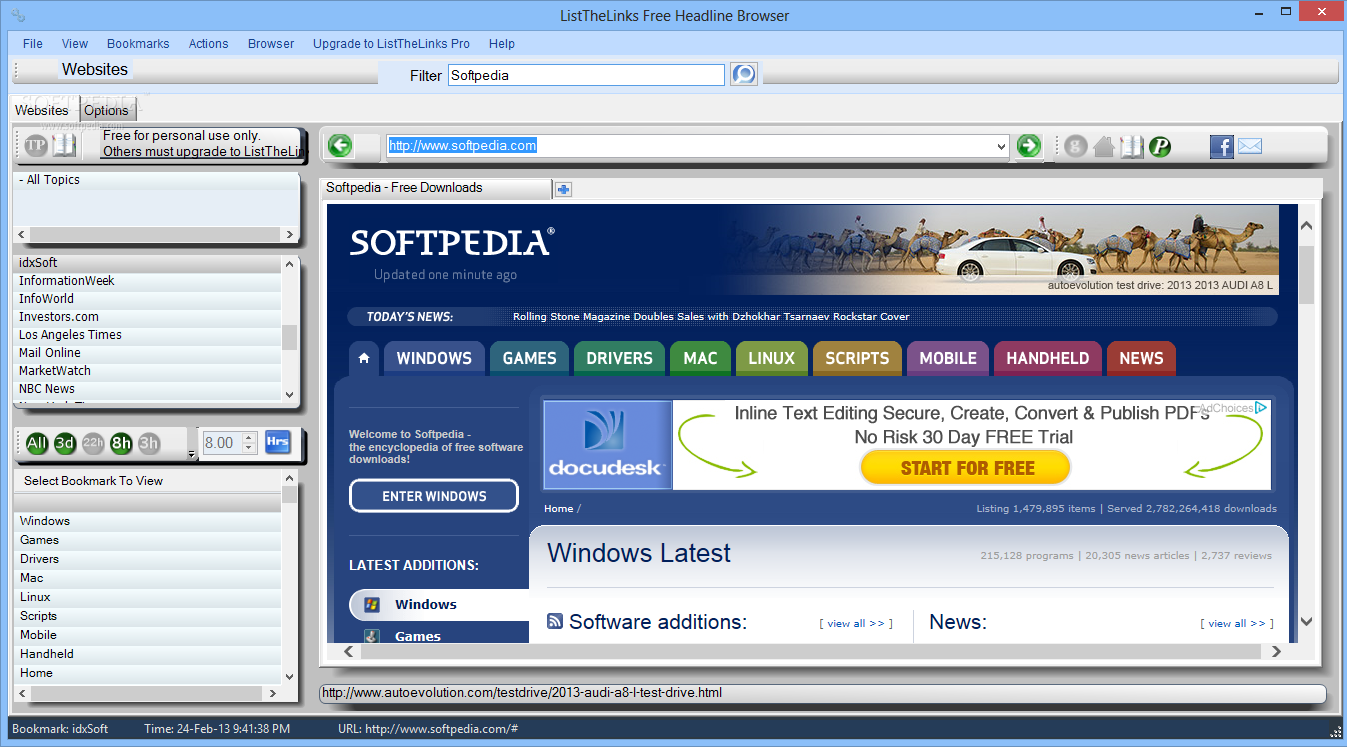Click the Softpedia home icon tab
1347x747 pixels.
363,358
